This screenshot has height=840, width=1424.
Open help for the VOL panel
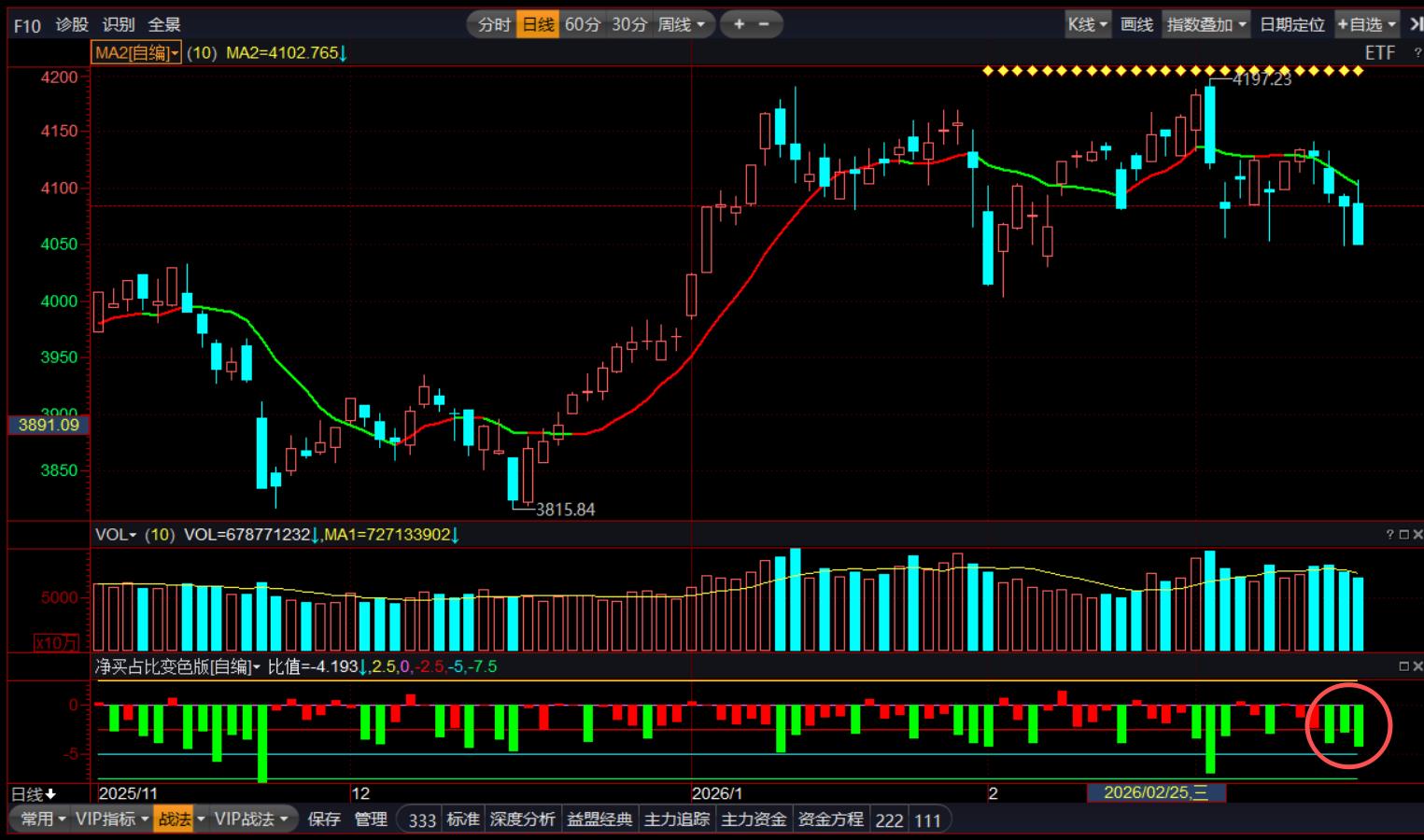coord(1389,535)
